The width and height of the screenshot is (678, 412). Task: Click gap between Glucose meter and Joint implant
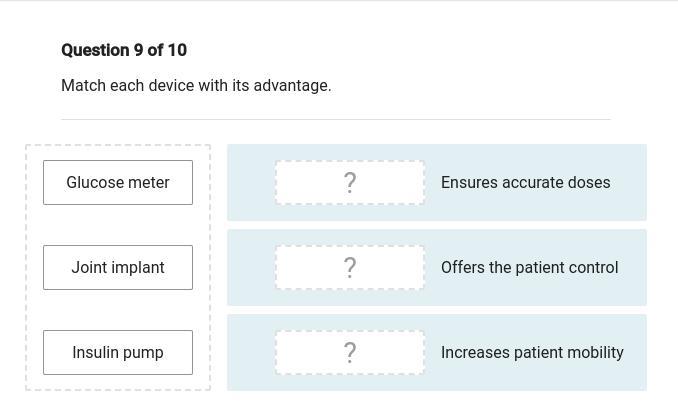coord(118,225)
